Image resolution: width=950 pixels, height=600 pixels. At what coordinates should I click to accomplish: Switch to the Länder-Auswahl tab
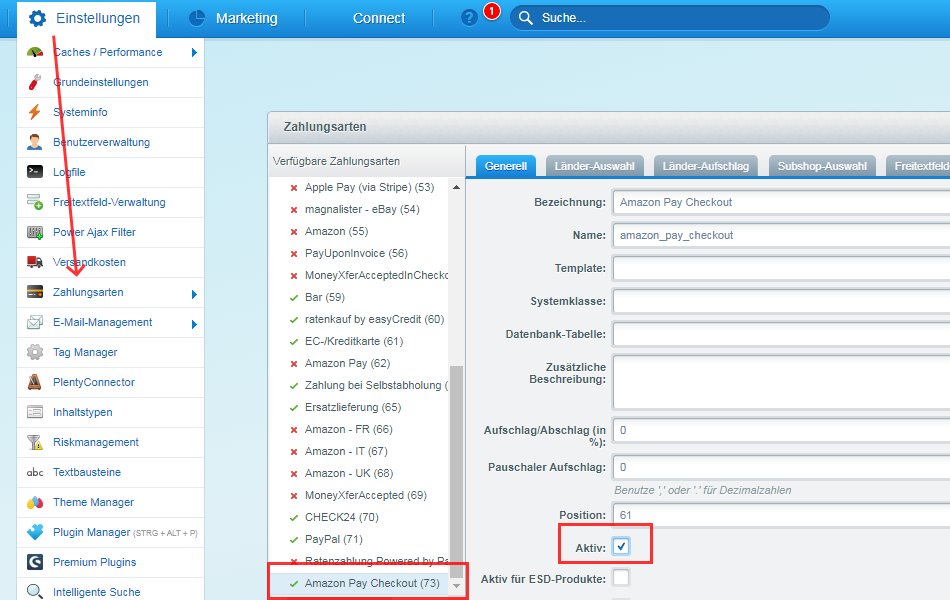[x=594, y=166]
